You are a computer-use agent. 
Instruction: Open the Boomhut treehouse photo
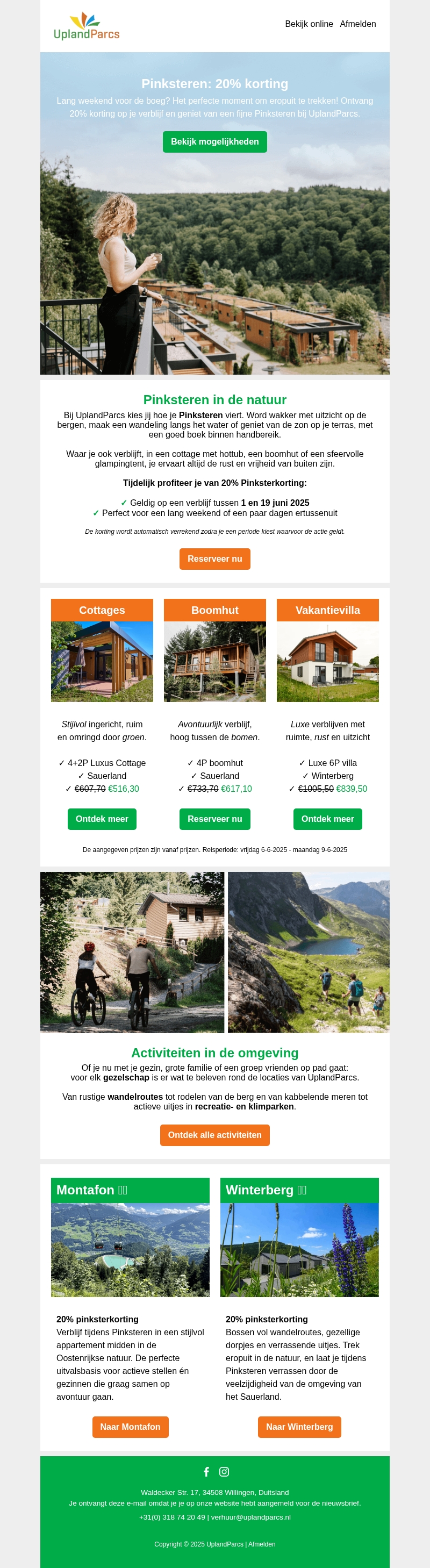coord(215,661)
